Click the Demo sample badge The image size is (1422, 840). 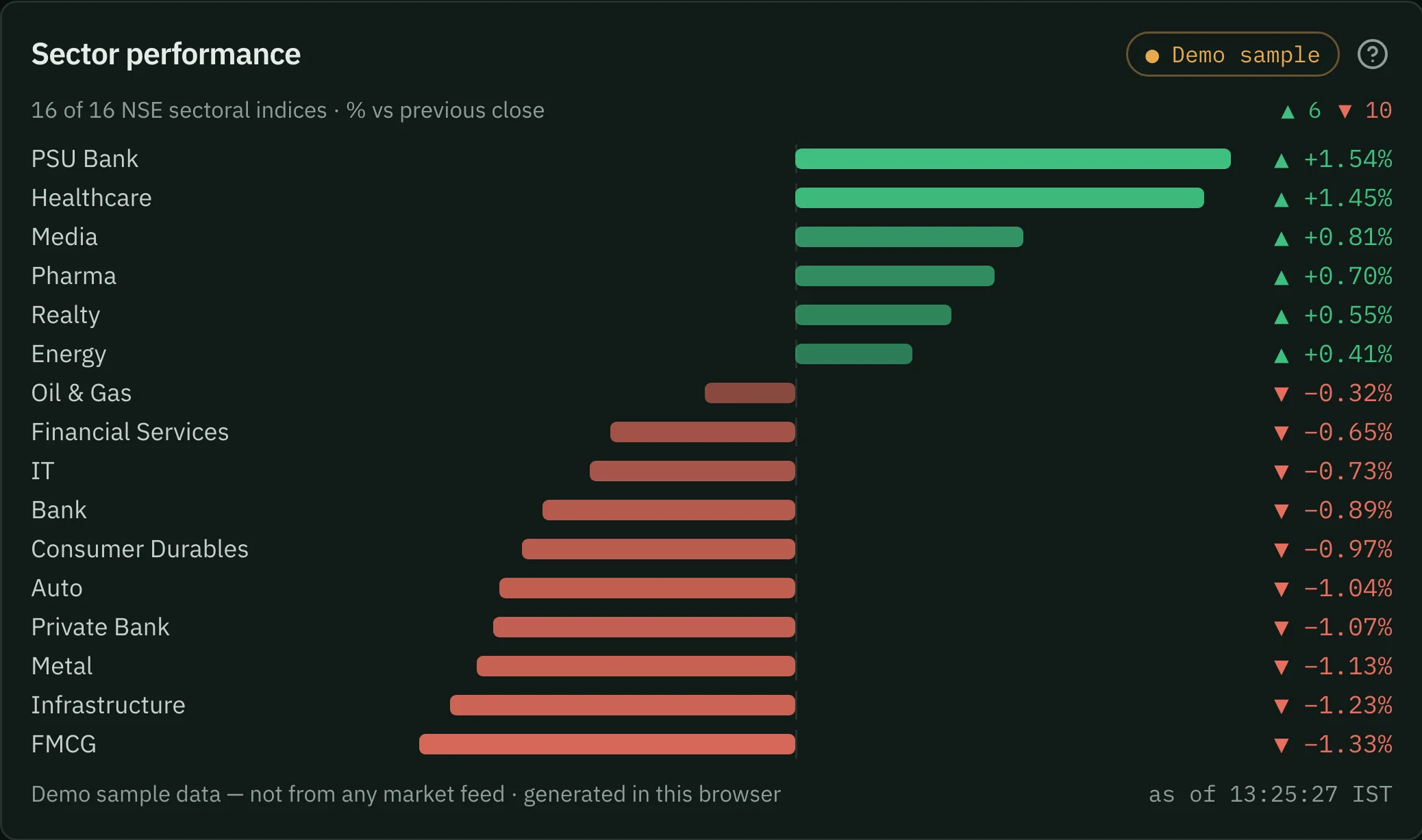tap(1232, 55)
